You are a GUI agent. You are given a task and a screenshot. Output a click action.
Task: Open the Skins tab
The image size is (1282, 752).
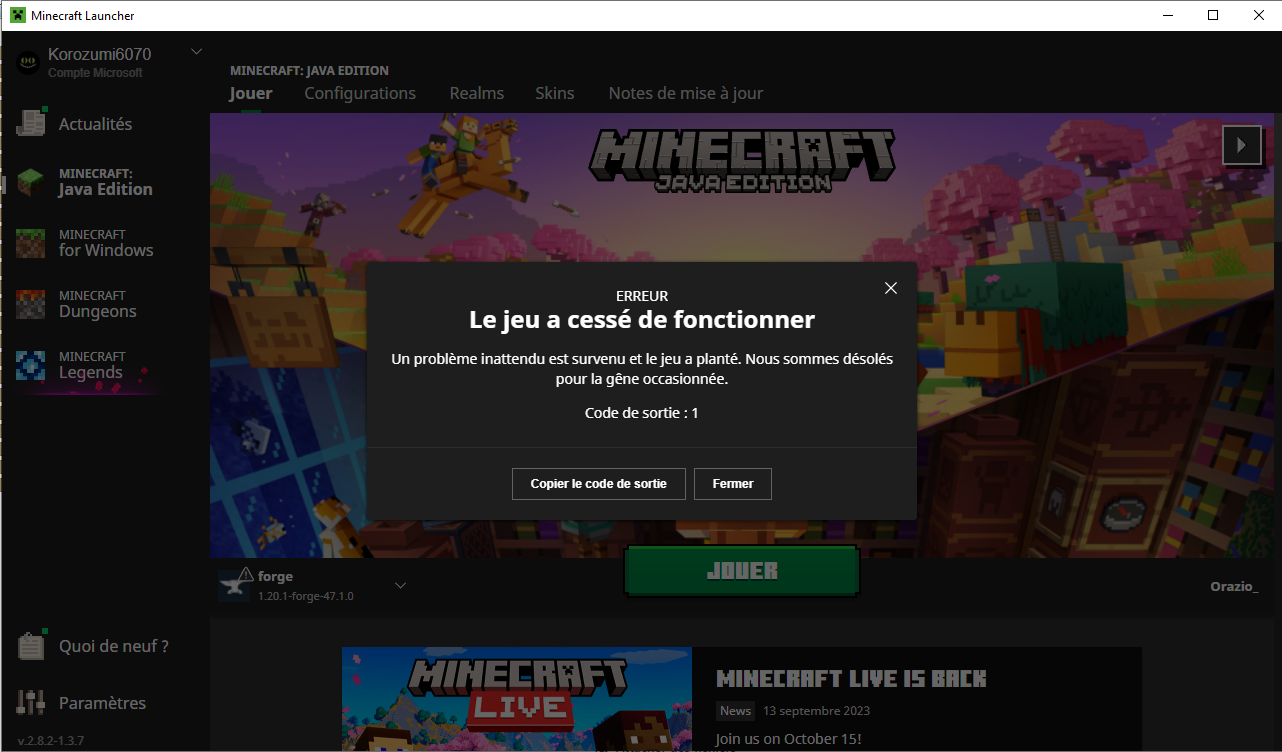pyautogui.click(x=555, y=93)
